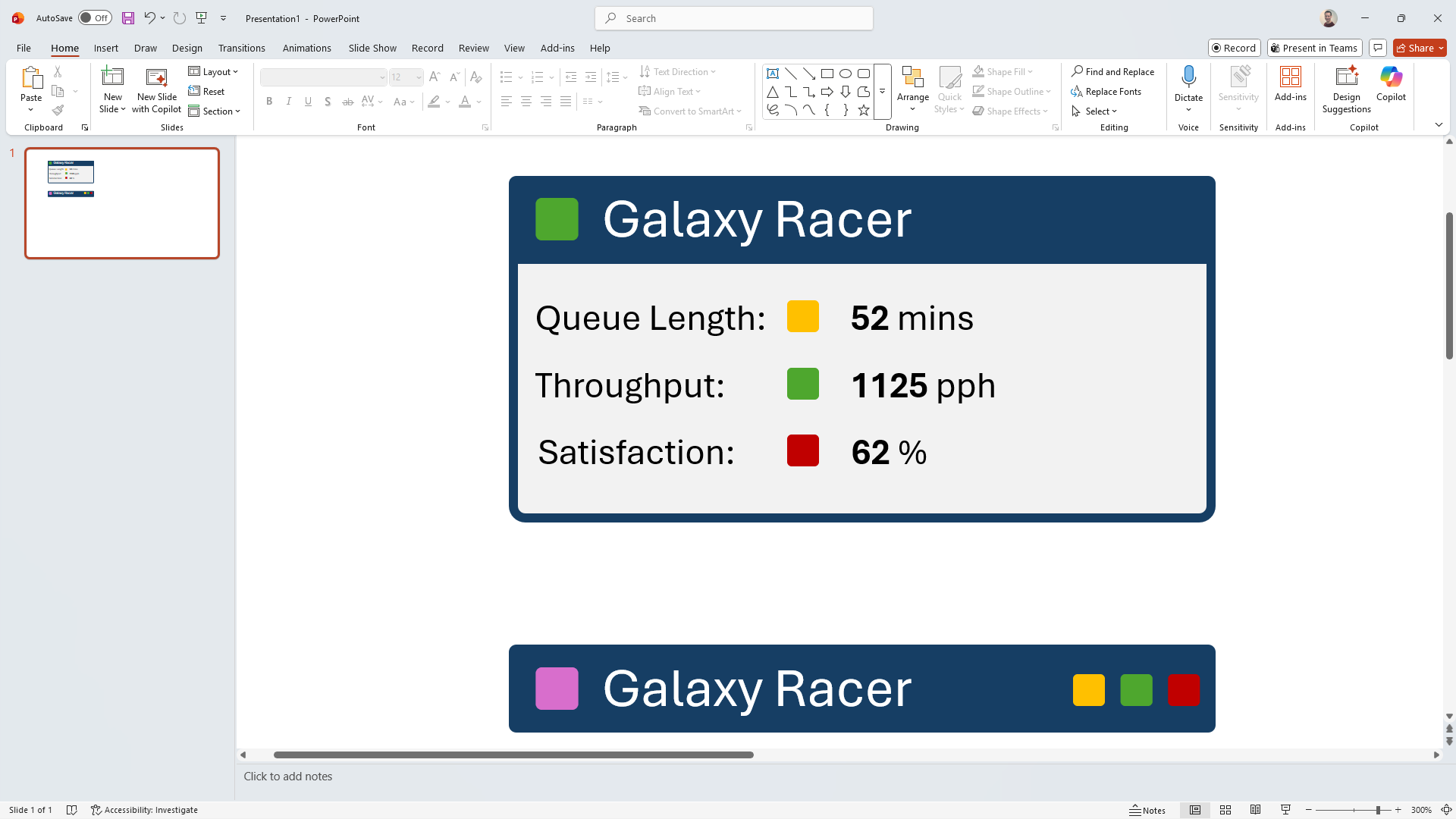The image size is (1456, 819).
Task: Open the Slide Show tab
Action: (x=372, y=48)
